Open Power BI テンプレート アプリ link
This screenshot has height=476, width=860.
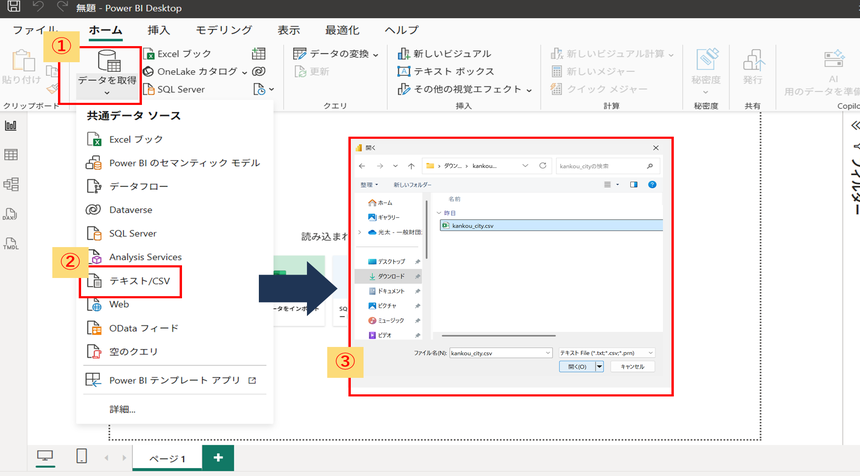tap(174, 380)
